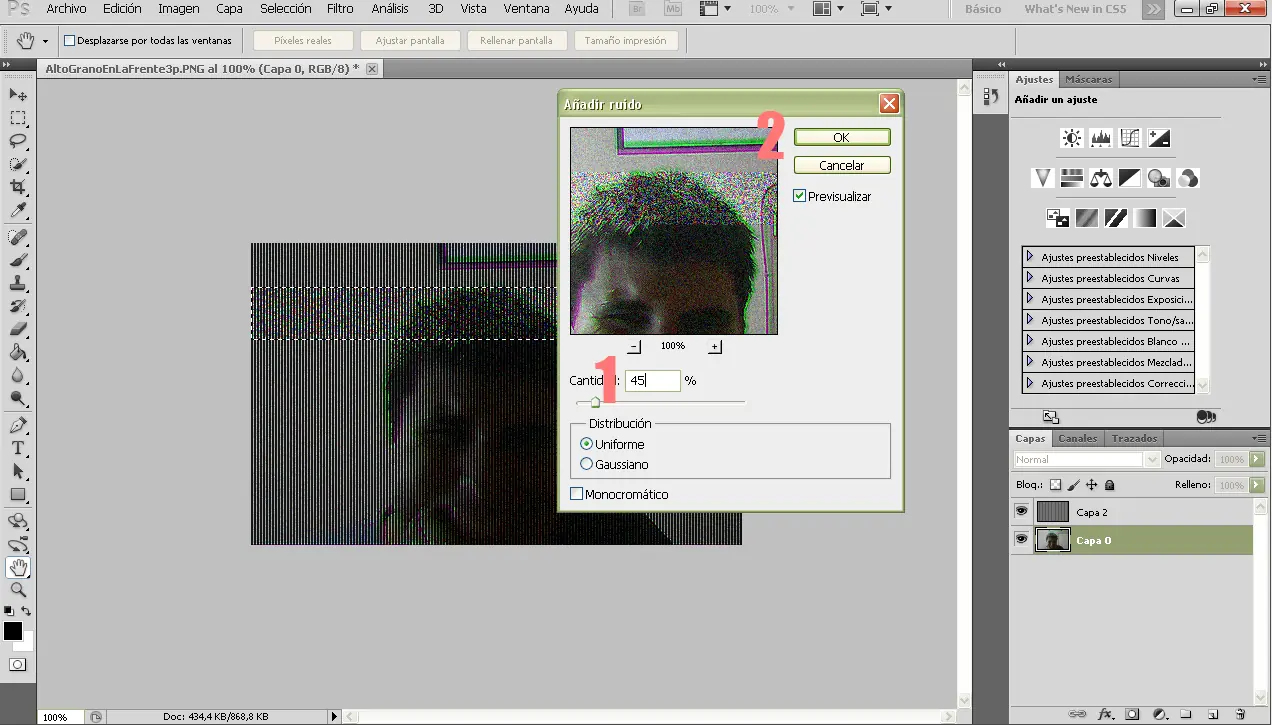Select the Type tool
The width and height of the screenshot is (1272, 725).
pos(18,448)
